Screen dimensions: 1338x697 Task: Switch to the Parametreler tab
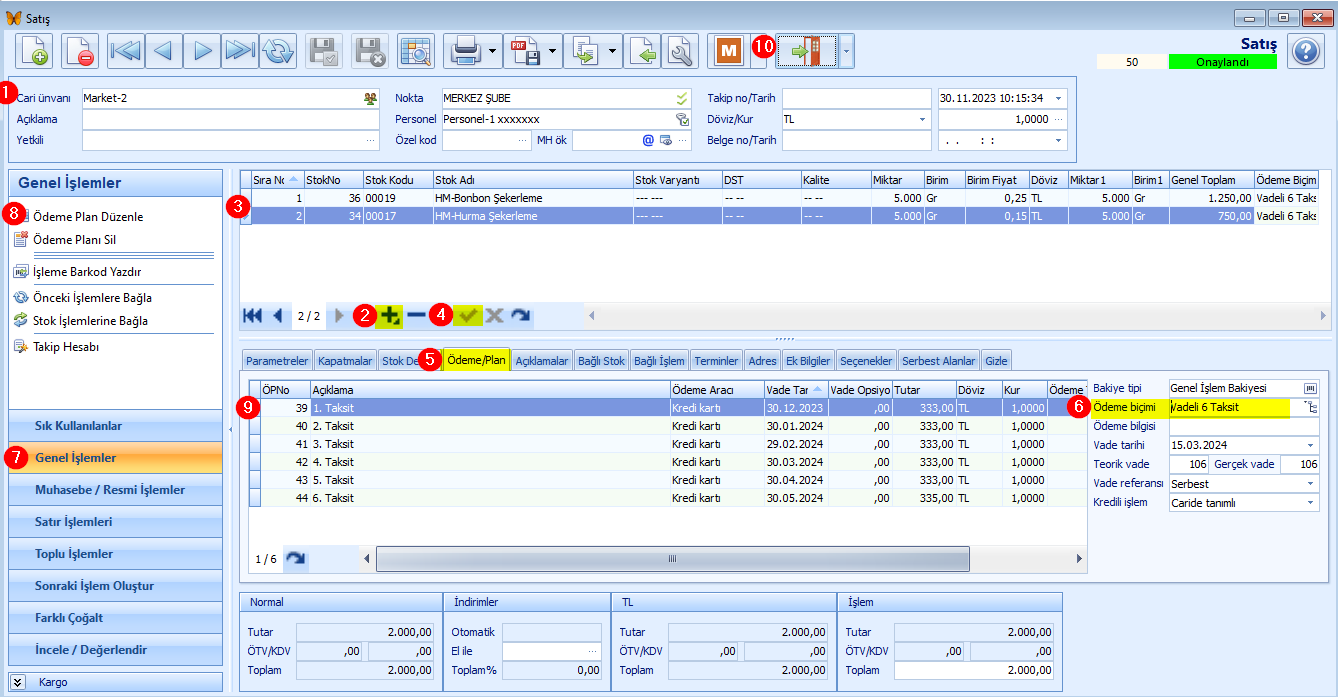pyautogui.click(x=277, y=361)
